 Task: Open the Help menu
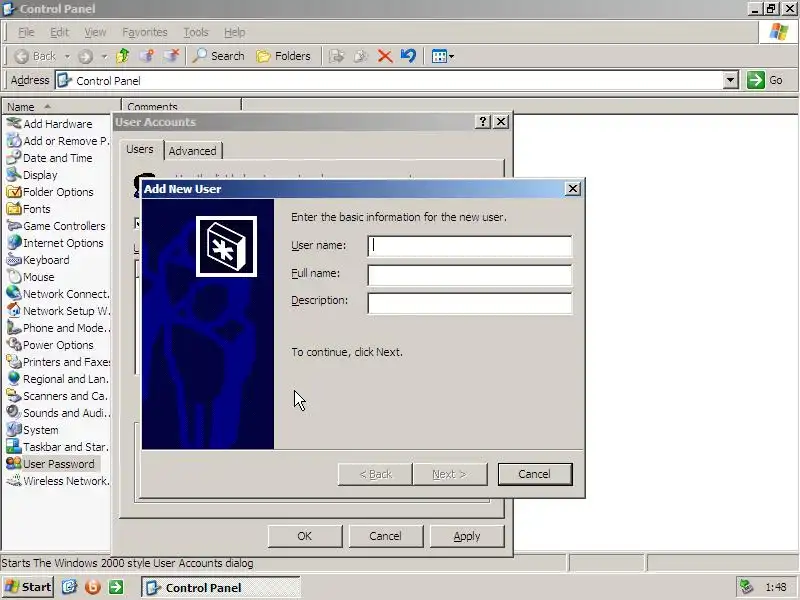pos(234,32)
